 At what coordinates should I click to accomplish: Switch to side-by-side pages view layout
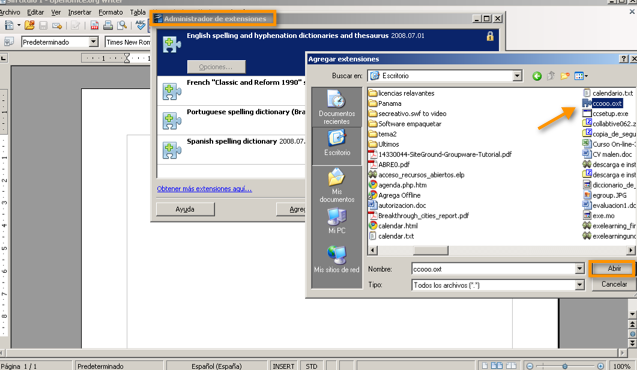(x=496, y=366)
